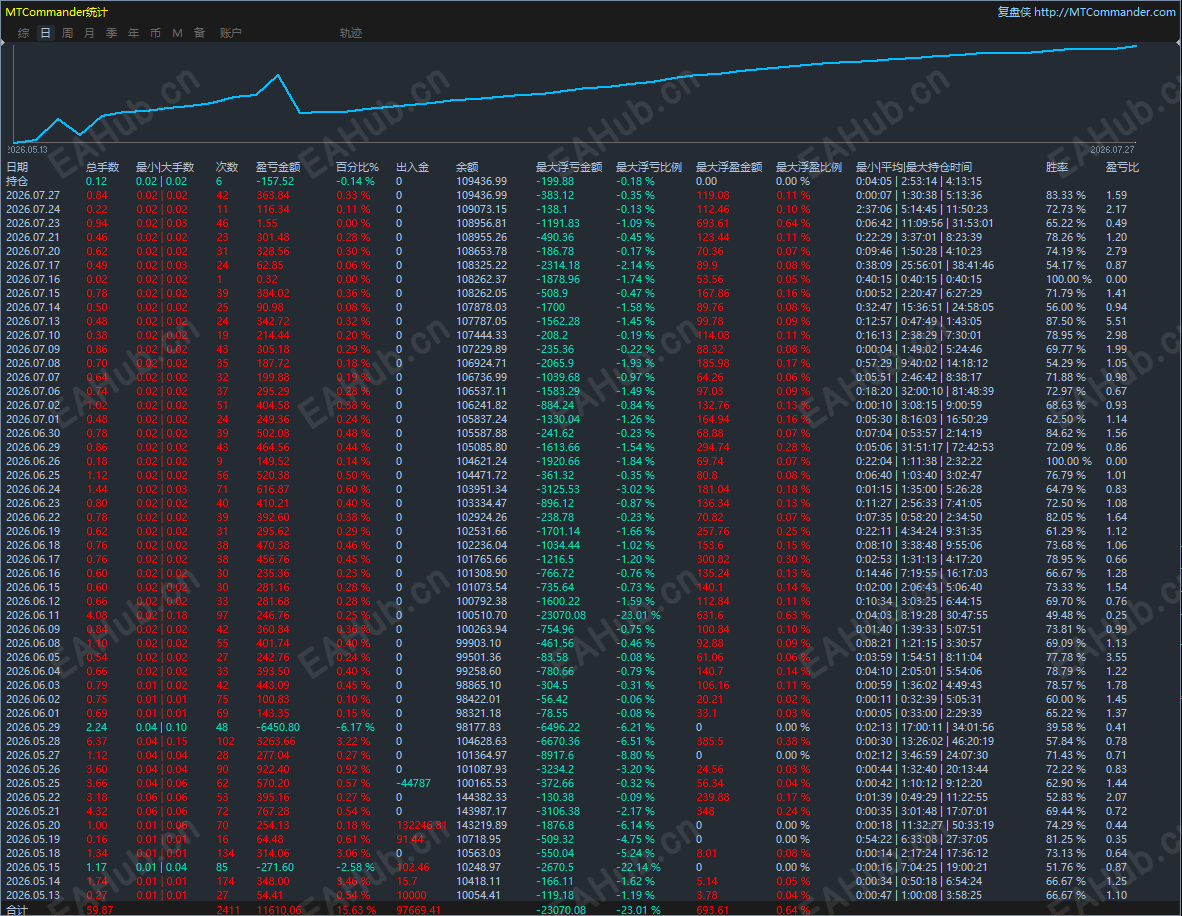This screenshot has width=1182, height=916.
Task: Click the equity curve peak point
Action: pos(278,75)
